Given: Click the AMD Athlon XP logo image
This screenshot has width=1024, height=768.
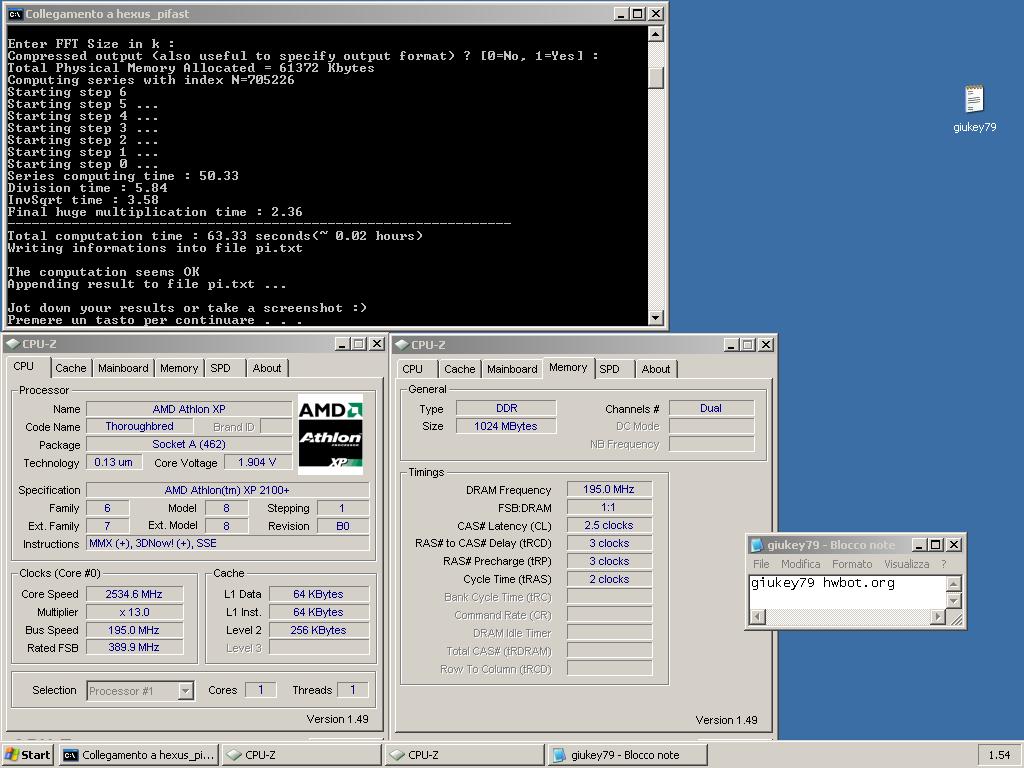Looking at the screenshot, I should point(330,434).
